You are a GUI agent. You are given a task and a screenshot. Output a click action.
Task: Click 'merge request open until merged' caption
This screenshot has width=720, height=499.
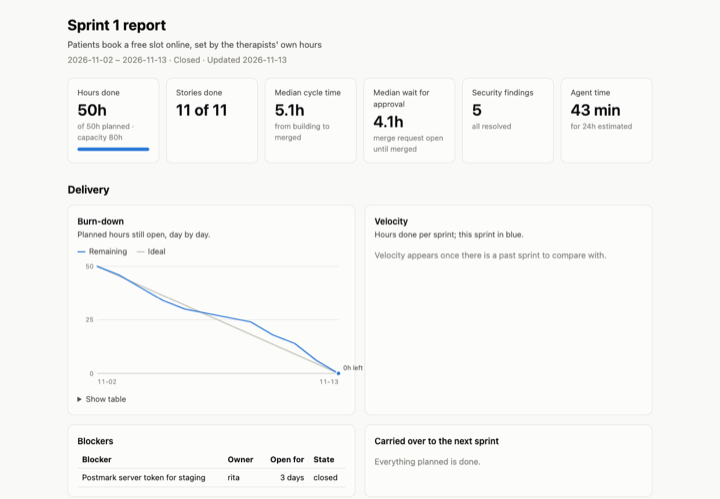(x=408, y=143)
